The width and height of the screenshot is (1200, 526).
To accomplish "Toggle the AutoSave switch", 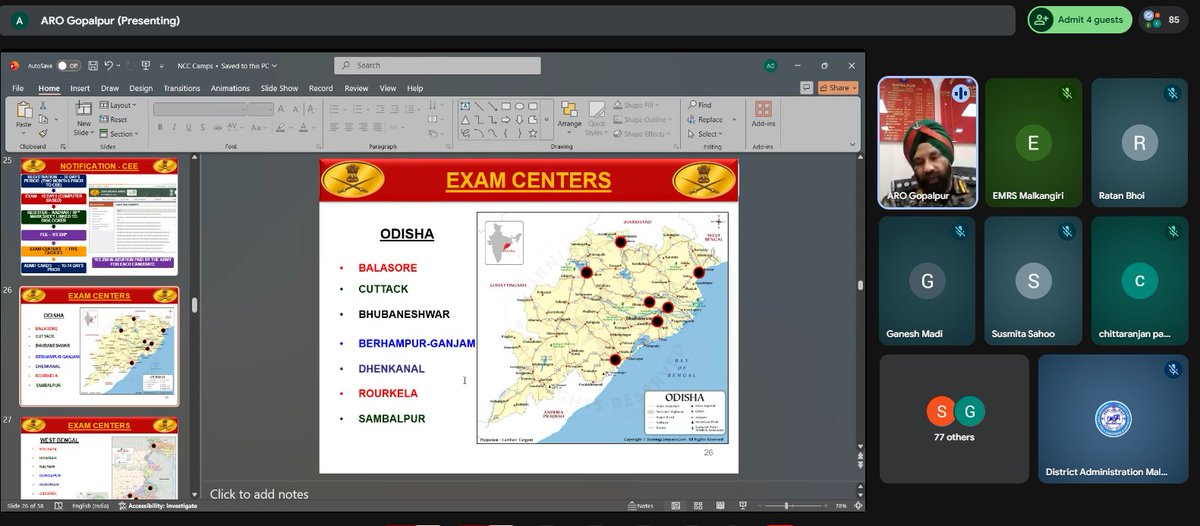I will [69, 65].
